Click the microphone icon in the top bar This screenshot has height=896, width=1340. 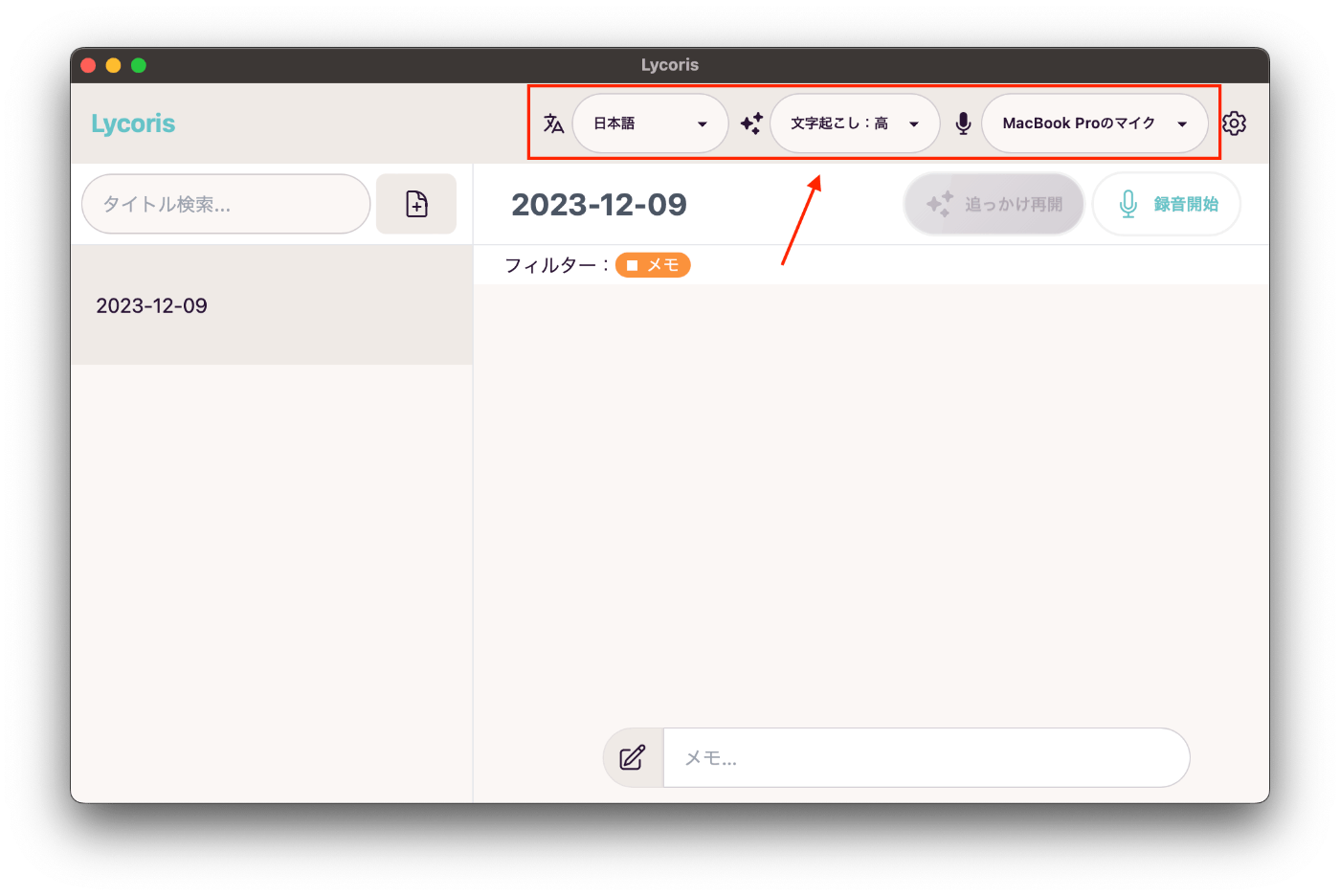click(964, 123)
